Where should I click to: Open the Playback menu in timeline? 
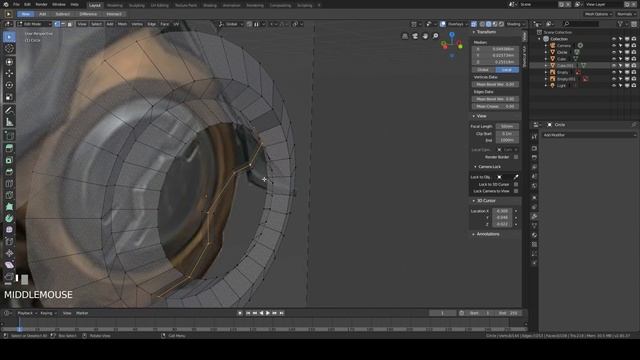[27, 313]
